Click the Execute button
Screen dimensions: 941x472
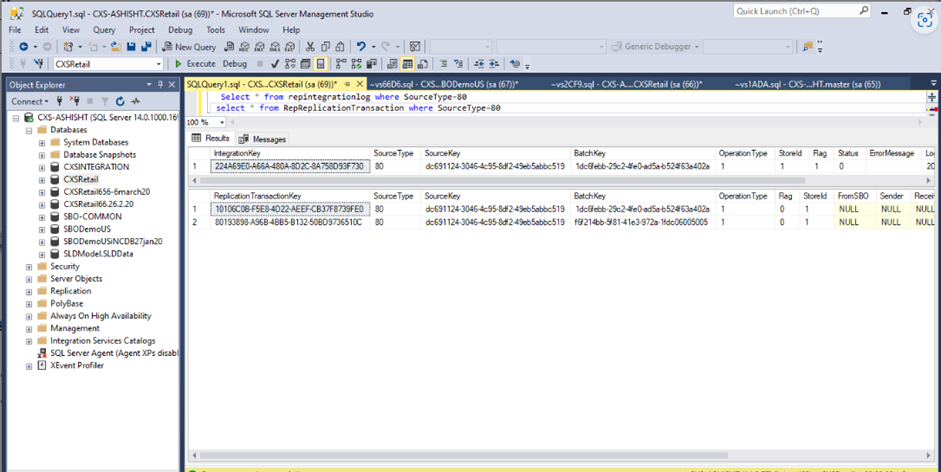pyautogui.click(x=195, y=64)
